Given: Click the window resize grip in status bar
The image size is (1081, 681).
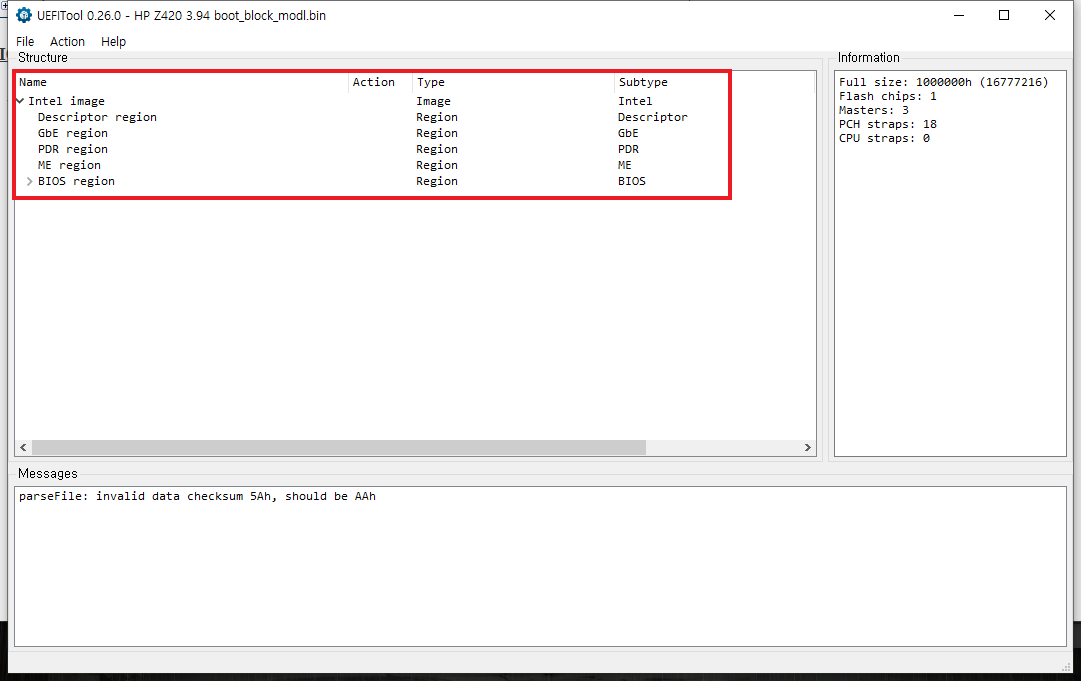Looking at the screenshot, I should pos(1068,666).
